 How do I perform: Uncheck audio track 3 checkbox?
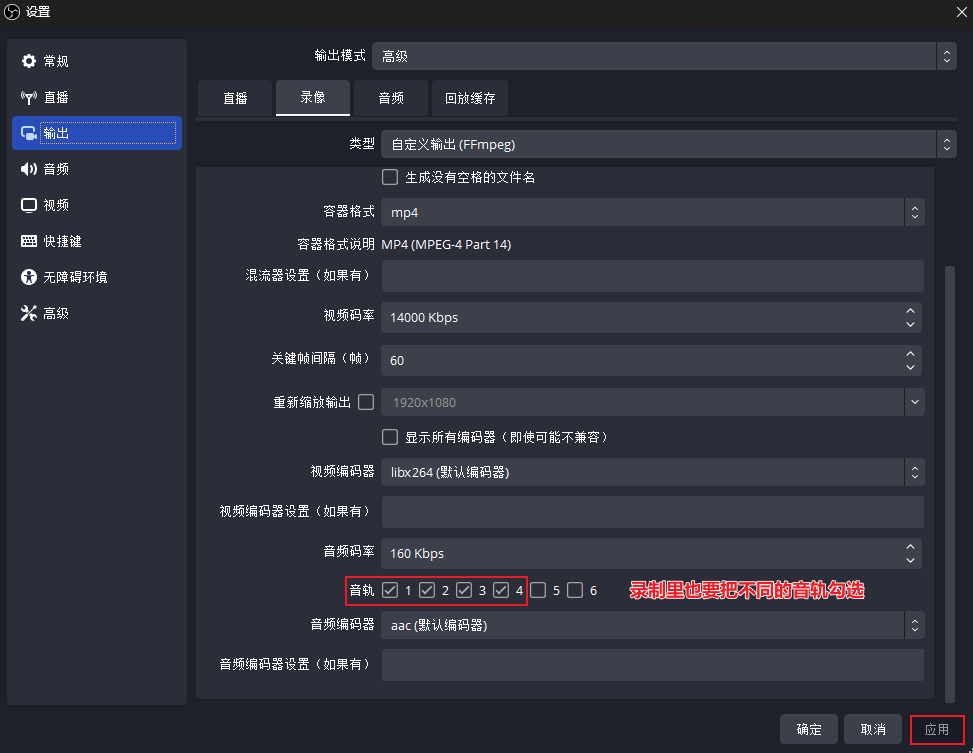coord(464,589)
